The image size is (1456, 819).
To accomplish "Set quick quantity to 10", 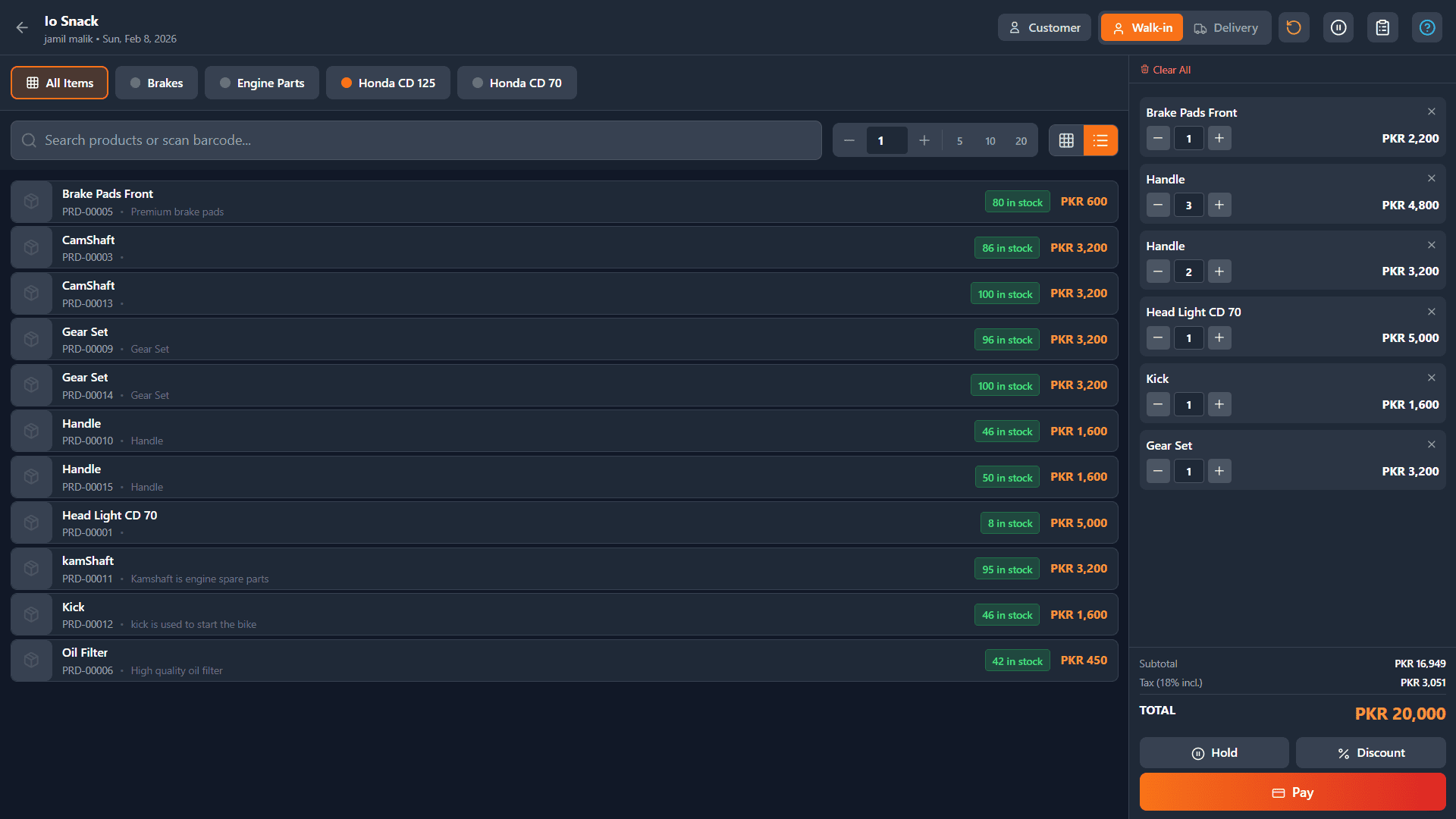I will tap(990, 141).
